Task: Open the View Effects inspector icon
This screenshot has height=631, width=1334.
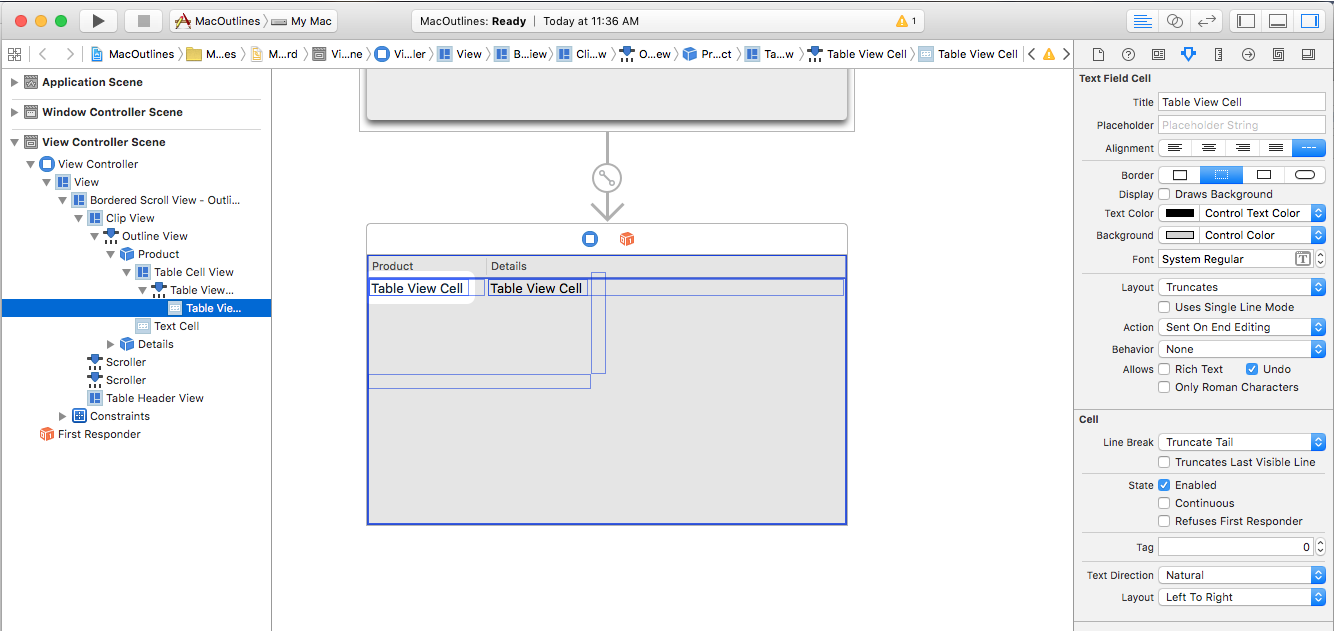Action: 1309,54
